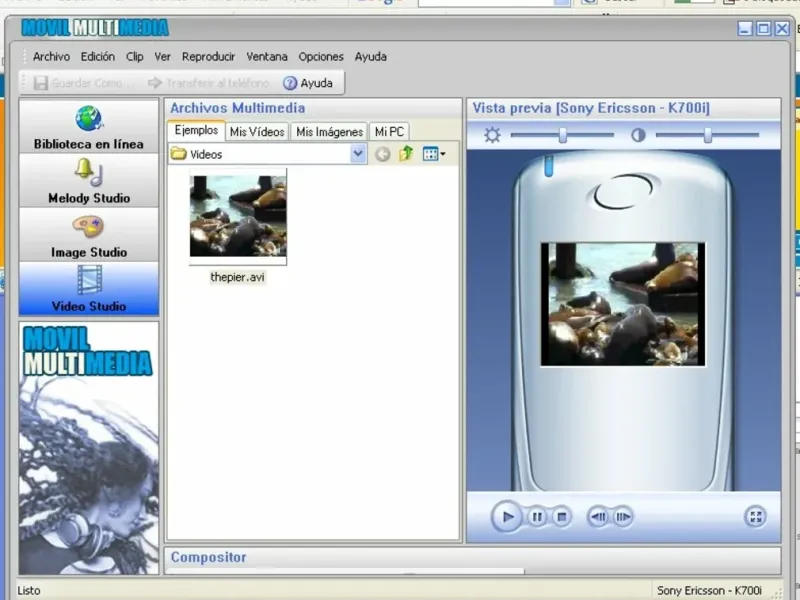Click the grayed back navigation arrow
The width and height of the screenshot is (800, 600).
(x=382, y=154)
